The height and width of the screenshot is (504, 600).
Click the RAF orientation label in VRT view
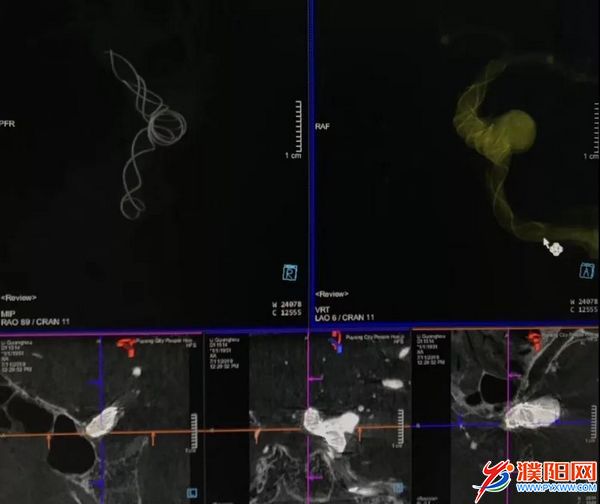(x=322, y=126)
